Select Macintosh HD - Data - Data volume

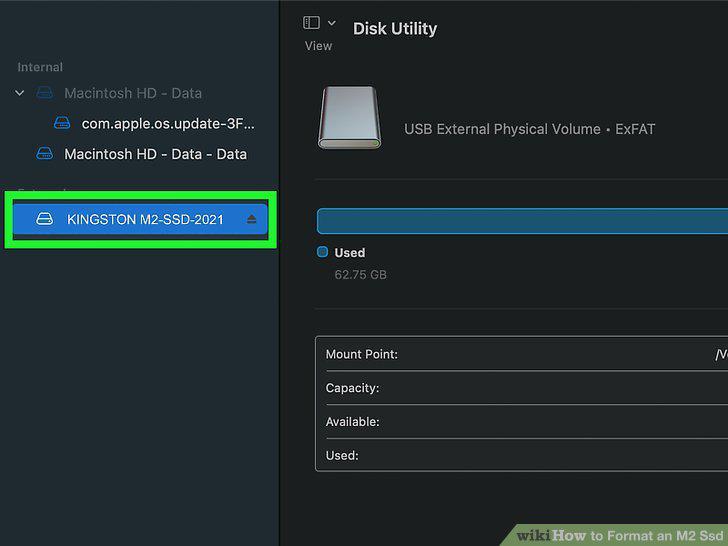pyautogui.click(x=156, y=154)
